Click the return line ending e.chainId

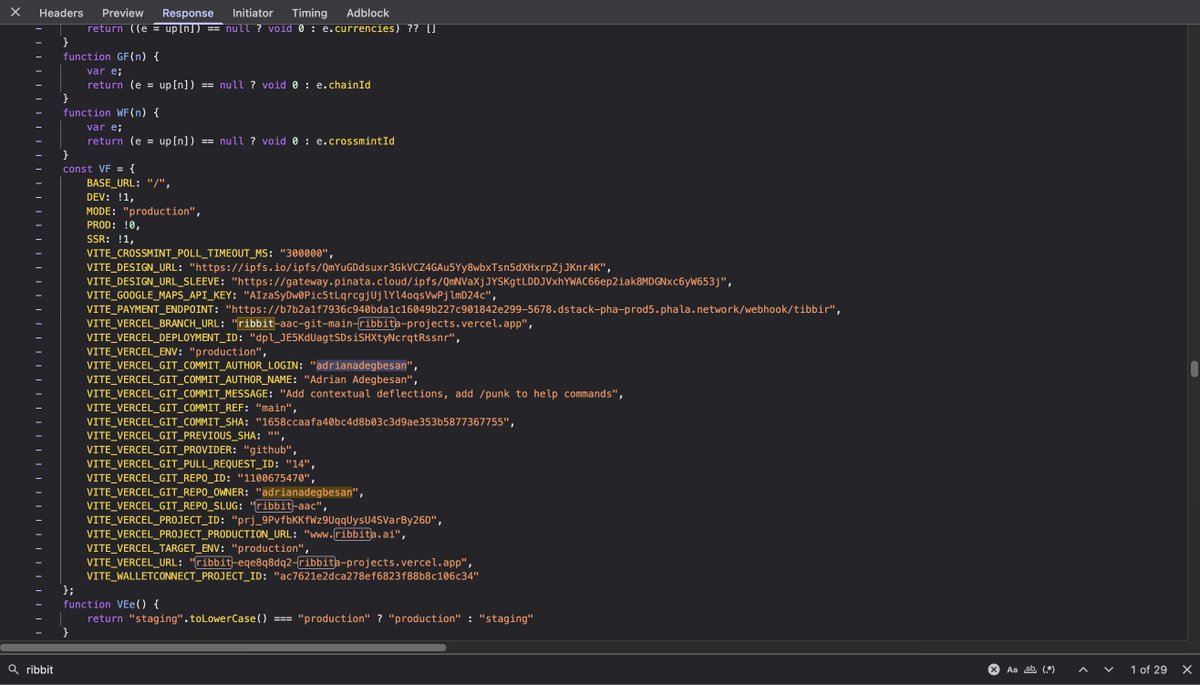click(x=229, y=85)
